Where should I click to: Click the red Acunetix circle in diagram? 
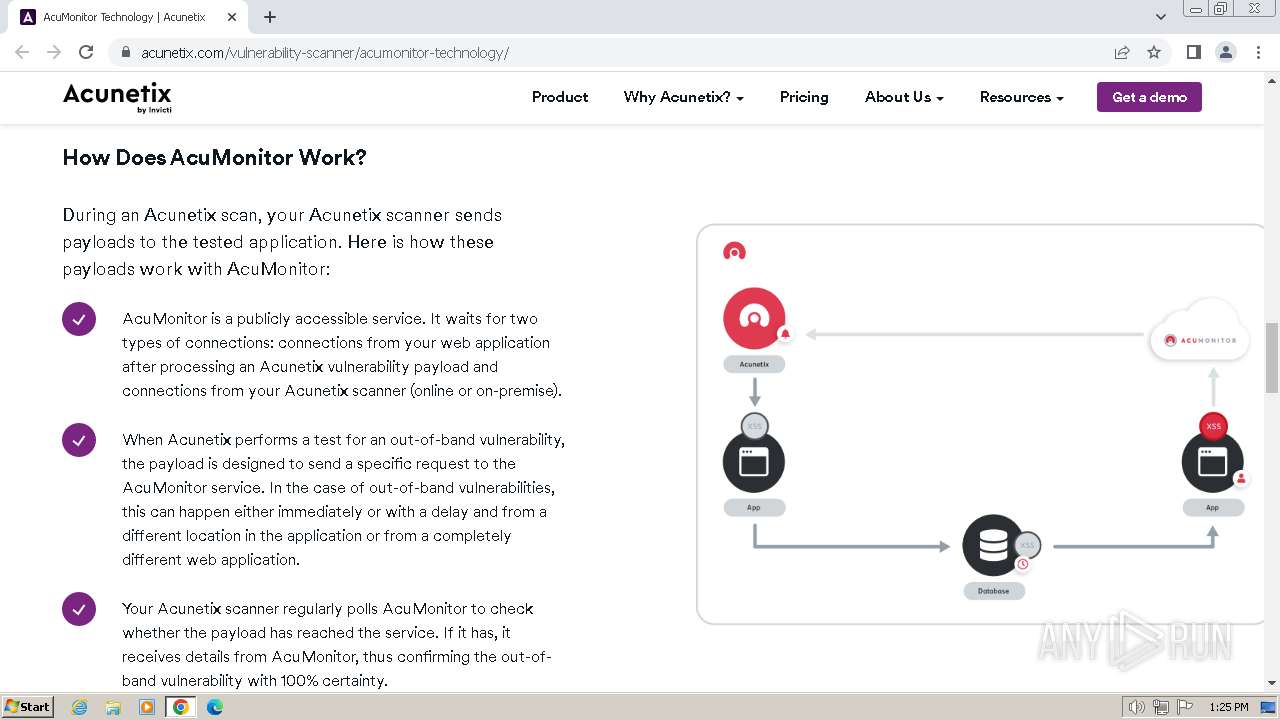coord(754,318)
